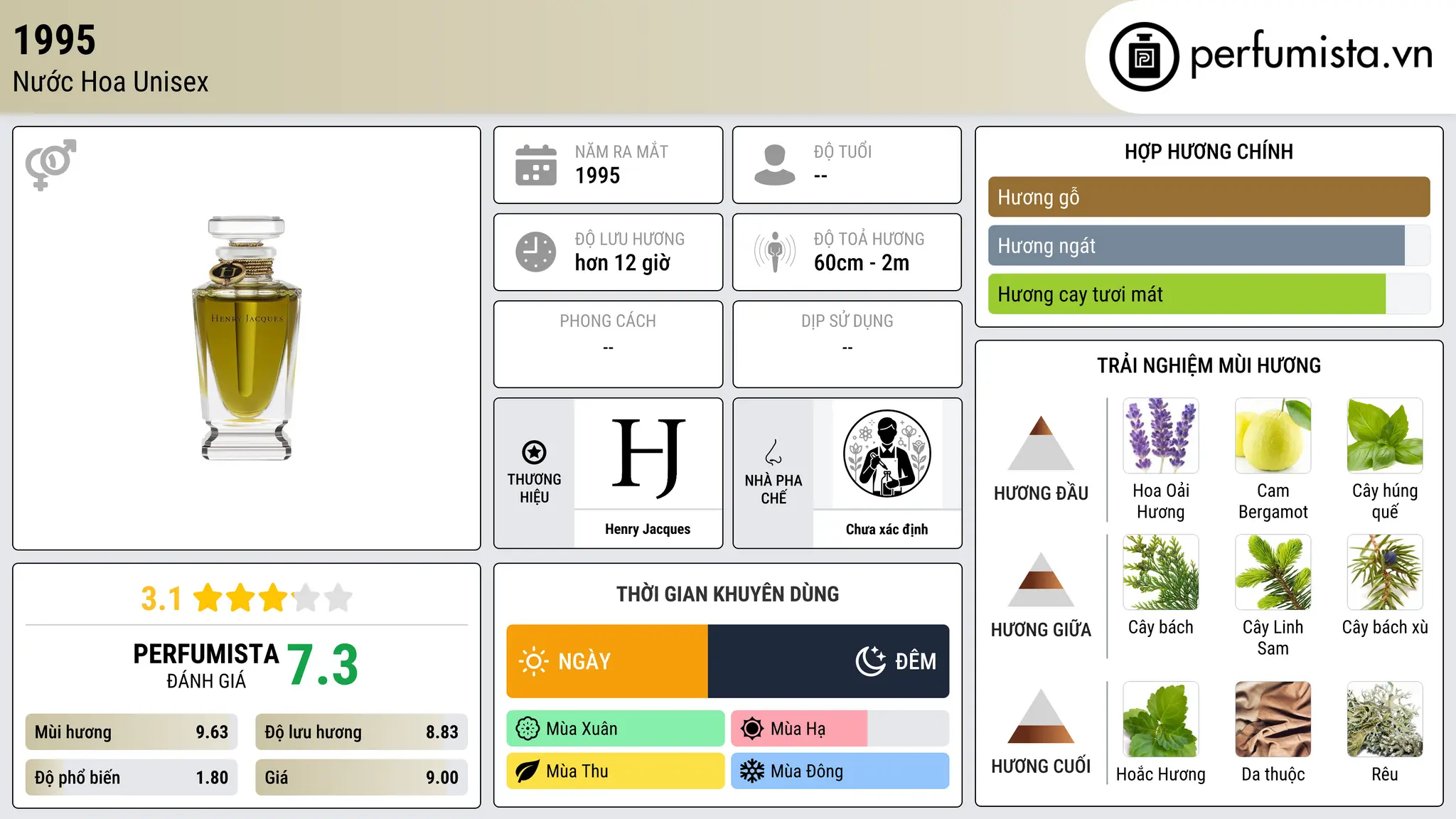Screen dimensions: 1456x819
Task: Click the snowflake icon beside Mùa Đông
Action: (x=752, y=771)
